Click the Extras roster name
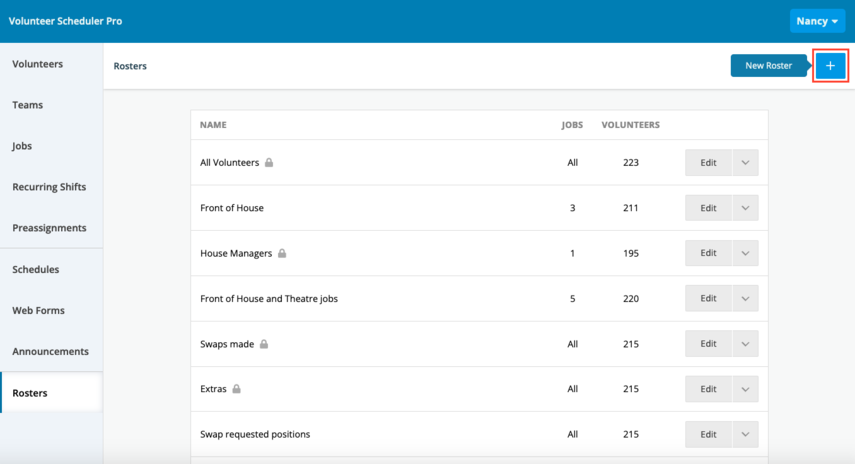The height and width of the screenshot is (464, 855). coord(213,389)
